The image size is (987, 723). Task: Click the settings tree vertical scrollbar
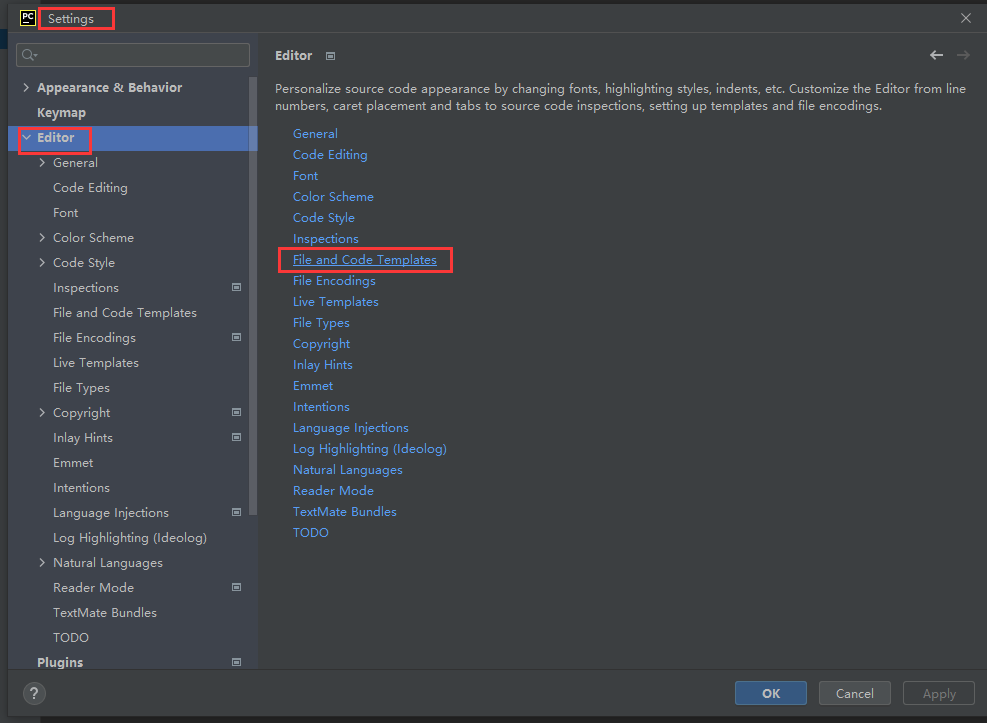(x=253, y=296)
